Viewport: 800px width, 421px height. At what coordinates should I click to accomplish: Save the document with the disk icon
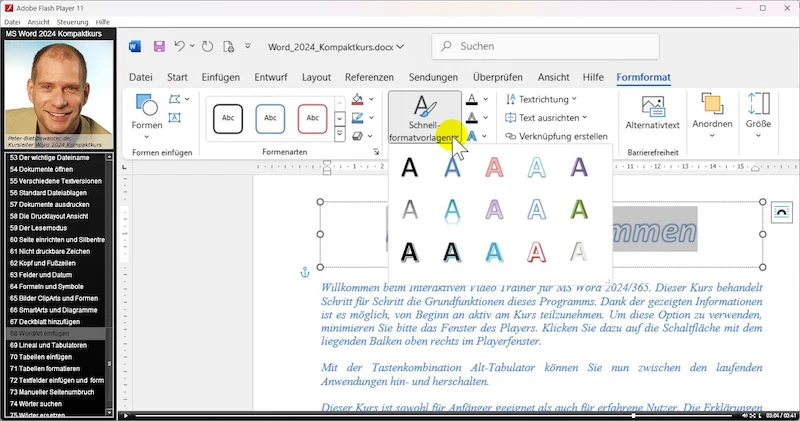coord(159,46)
